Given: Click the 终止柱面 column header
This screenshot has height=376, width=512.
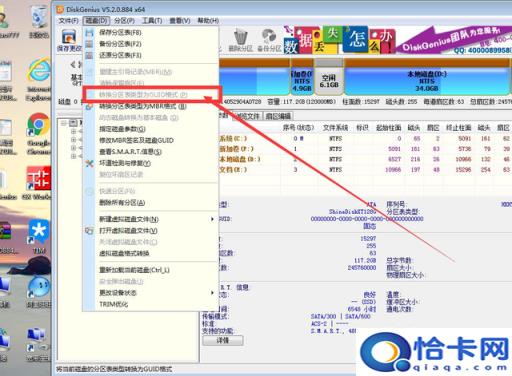Looking at the screenshot, I should point(459,128).
